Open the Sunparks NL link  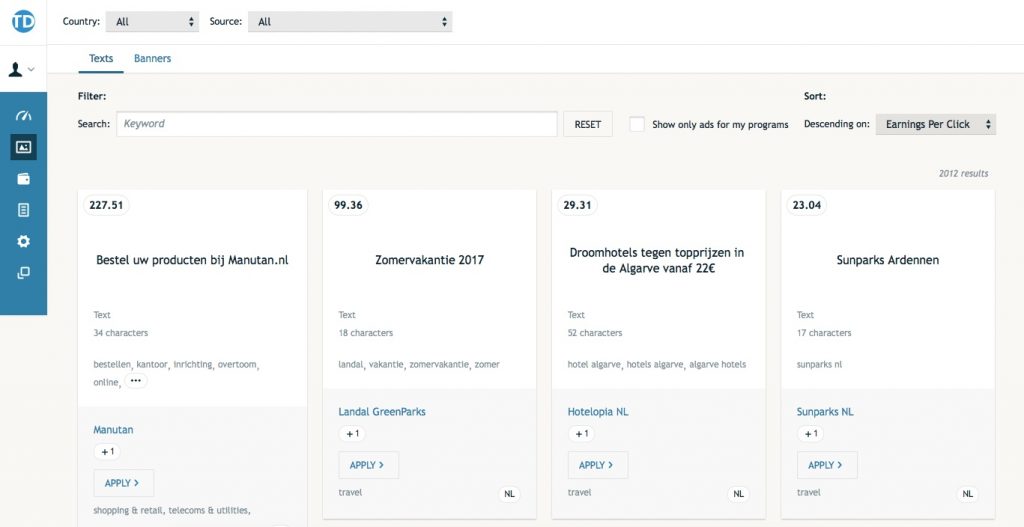coord(825,412)
